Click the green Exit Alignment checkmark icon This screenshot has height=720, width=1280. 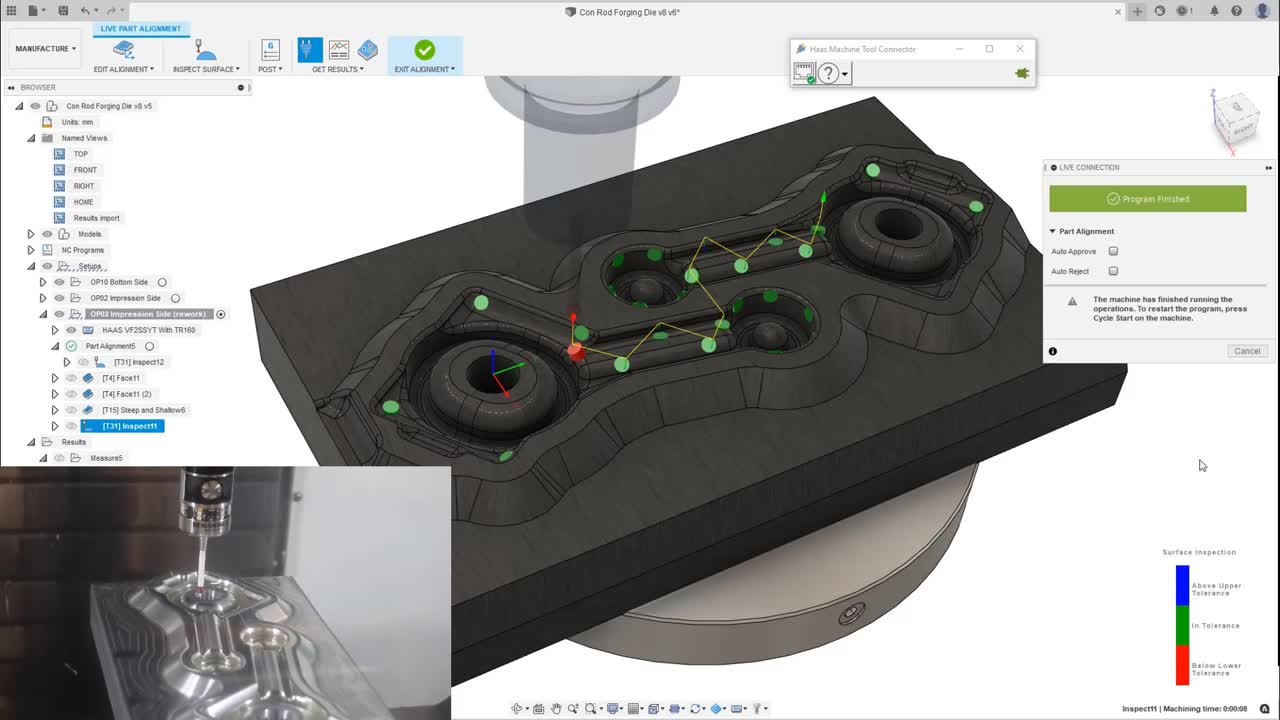click(x=424, y=50)
